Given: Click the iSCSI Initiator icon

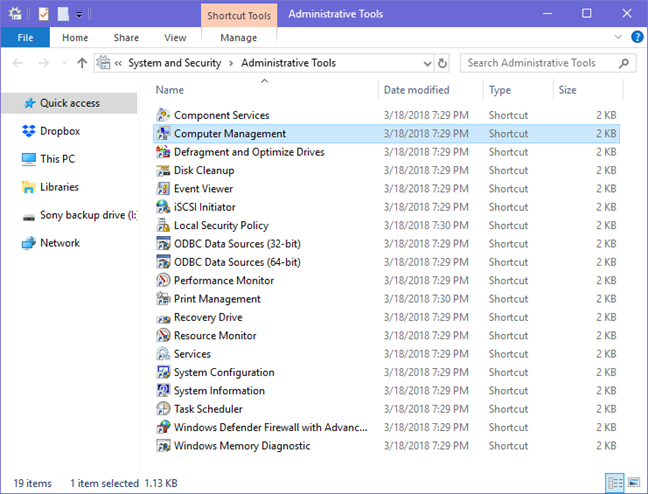Looking at the screenshot, I should click(163, 207).
